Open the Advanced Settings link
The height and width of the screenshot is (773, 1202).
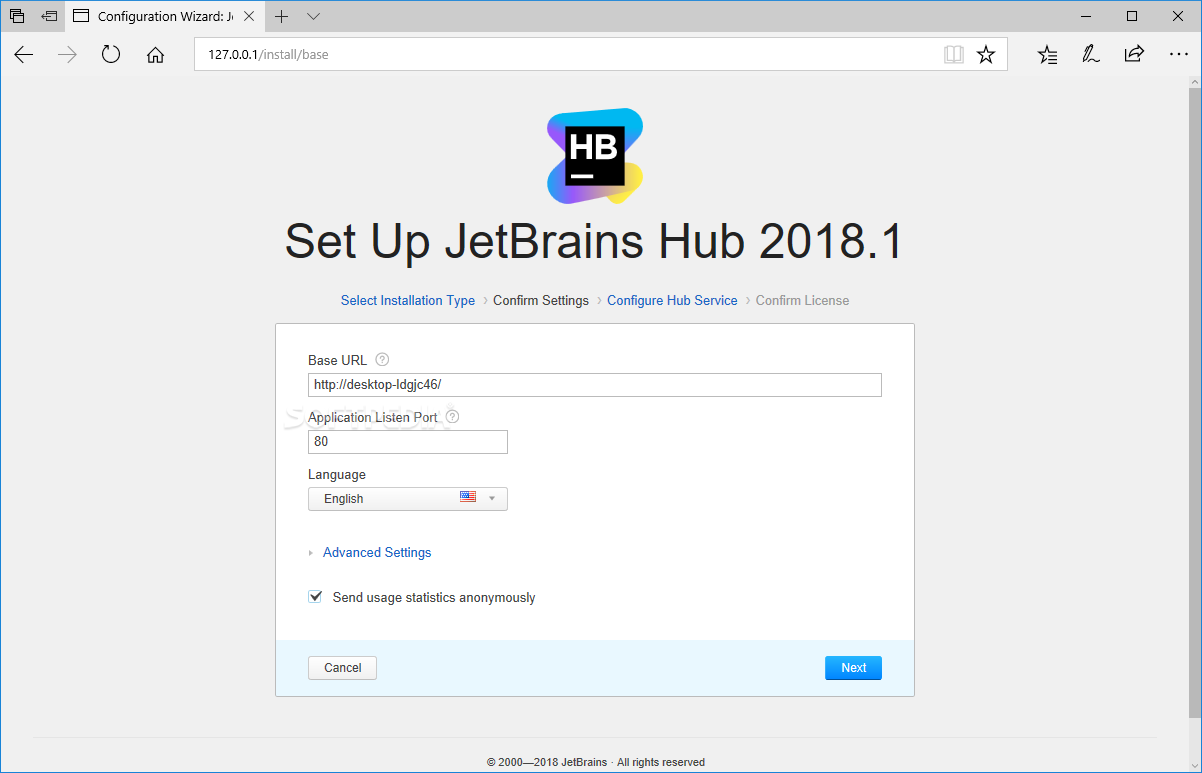(377, 552)
